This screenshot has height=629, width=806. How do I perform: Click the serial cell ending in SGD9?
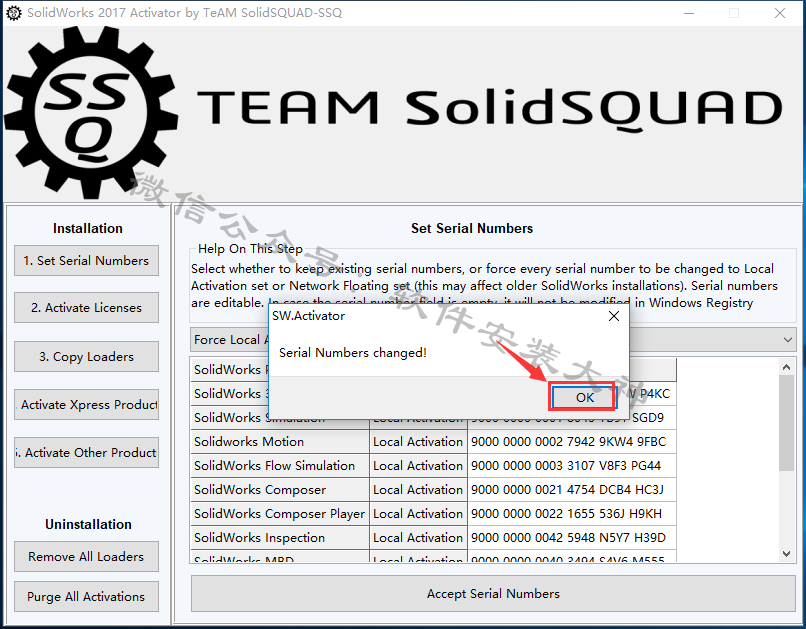click(x=653, y=417)
